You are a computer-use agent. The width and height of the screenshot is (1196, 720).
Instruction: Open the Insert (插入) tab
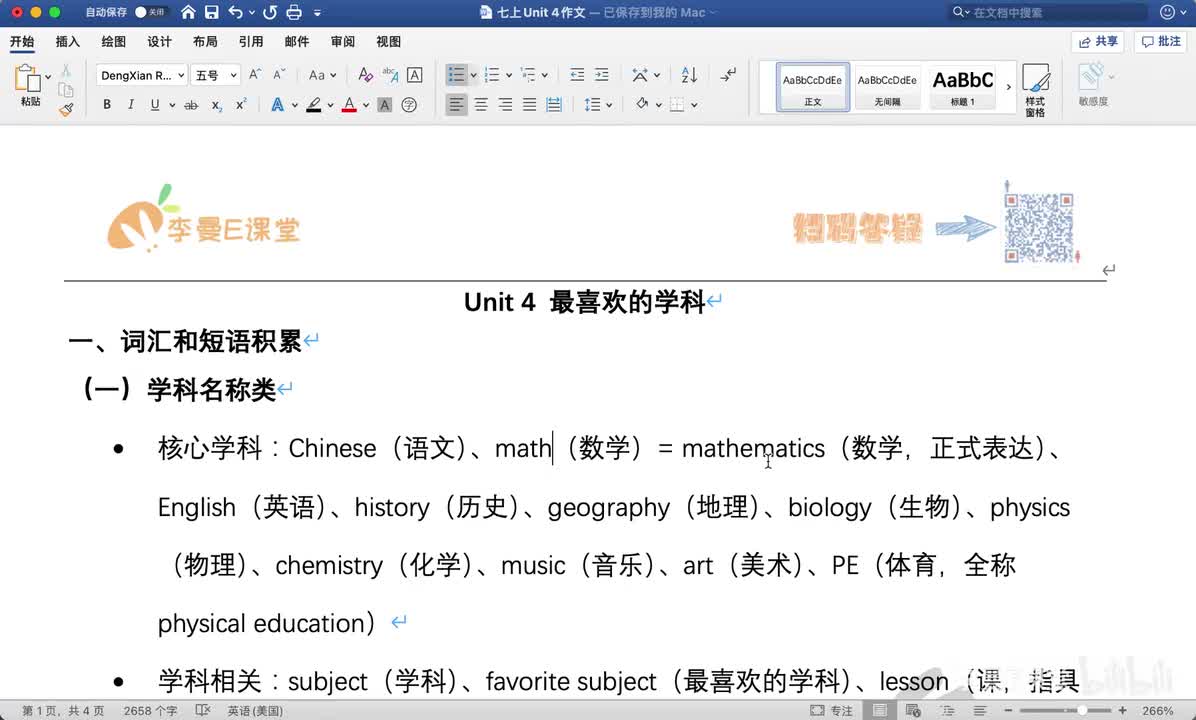click(x=68, y=41)
